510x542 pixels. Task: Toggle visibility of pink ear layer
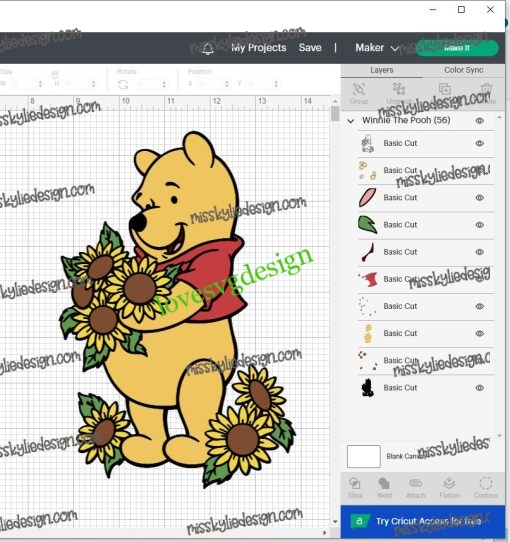[479, 198]
